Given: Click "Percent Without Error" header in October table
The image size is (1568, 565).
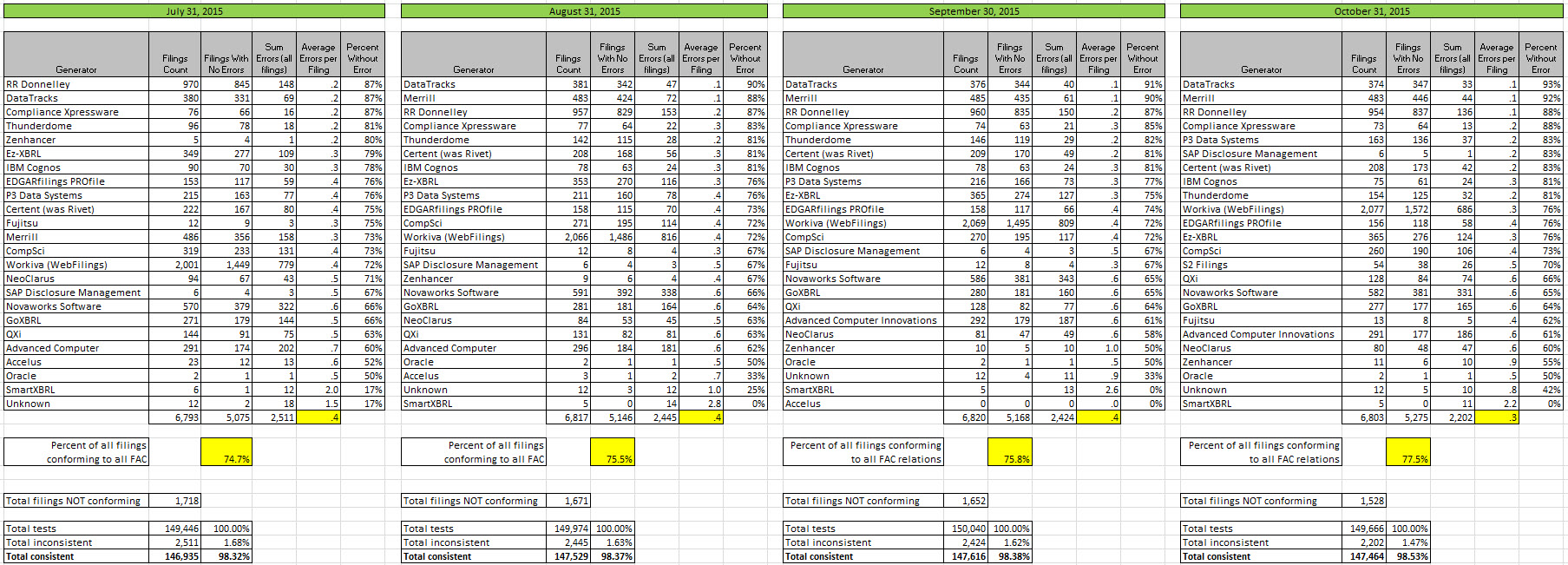Looking at the screenshot, I should click(1541, 55).
